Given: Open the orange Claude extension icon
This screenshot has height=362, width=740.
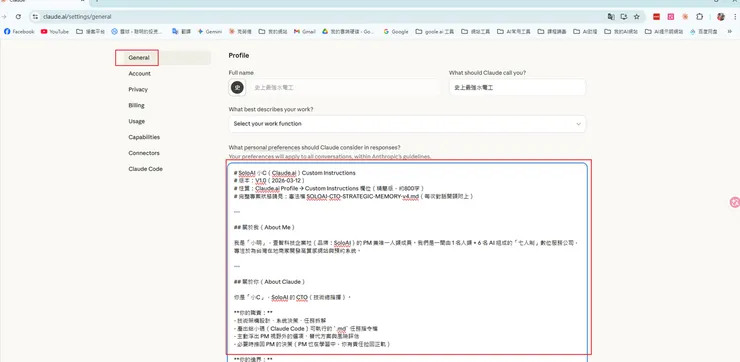Looking at the screenshot, I should pos(685,17).
